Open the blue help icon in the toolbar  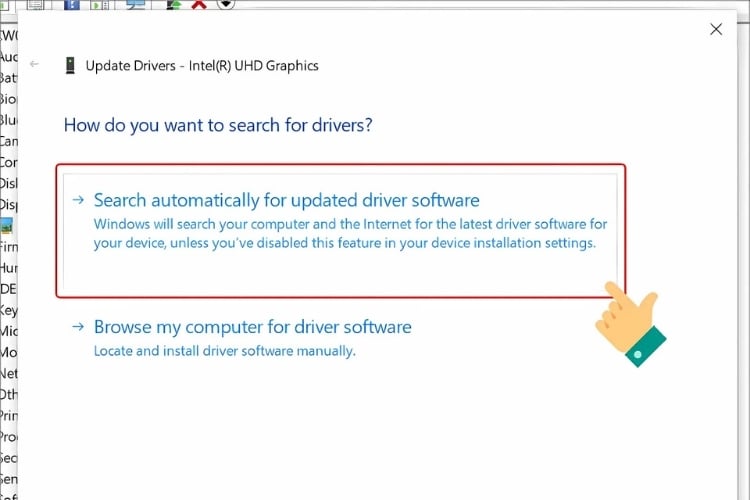pyautogui.click(x=72, y=5)
